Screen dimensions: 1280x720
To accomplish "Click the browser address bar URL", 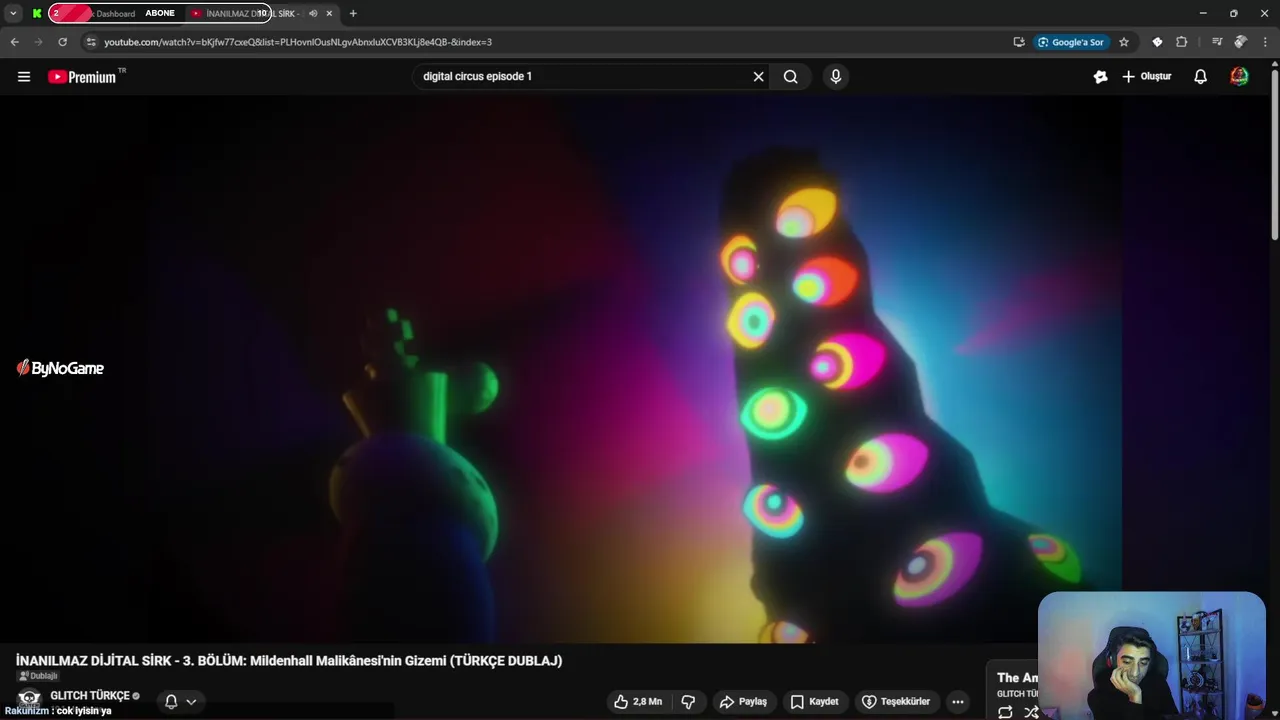I will pyautogui.click(x=298, y=42).
